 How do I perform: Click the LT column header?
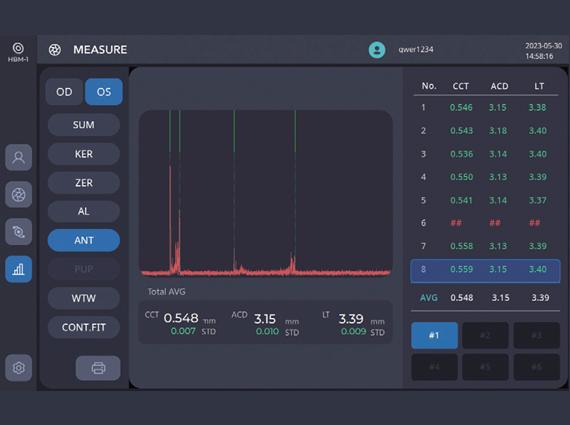tap(539, 86)
